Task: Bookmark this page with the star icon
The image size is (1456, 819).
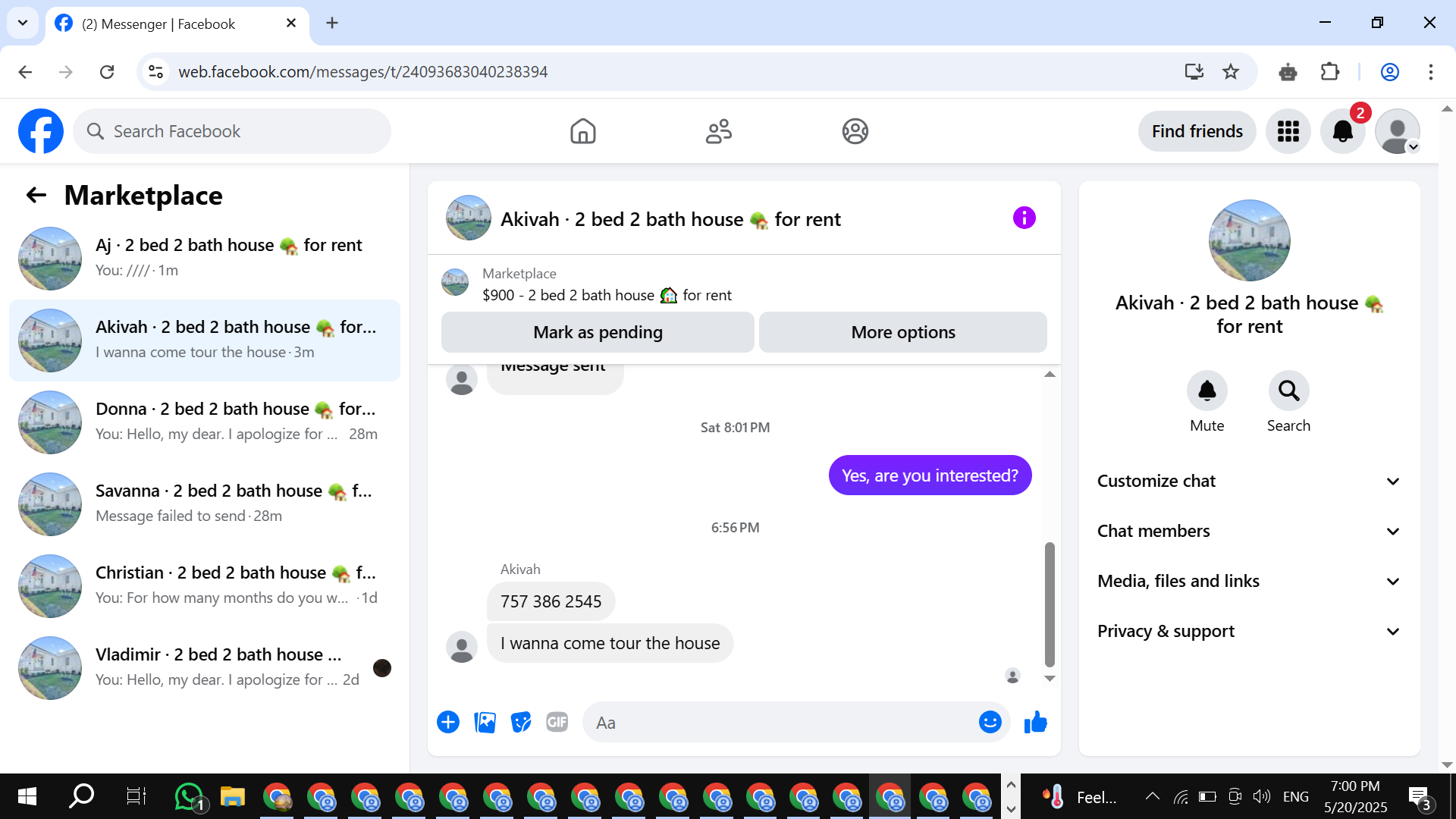Action: click(x=1231, y=72)
